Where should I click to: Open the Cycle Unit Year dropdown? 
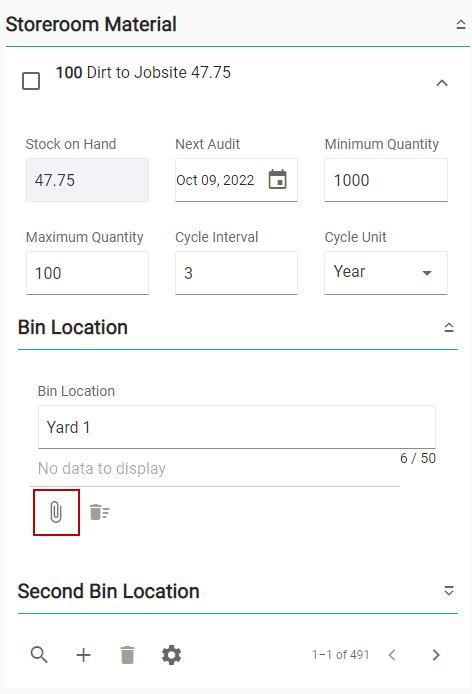386,273
